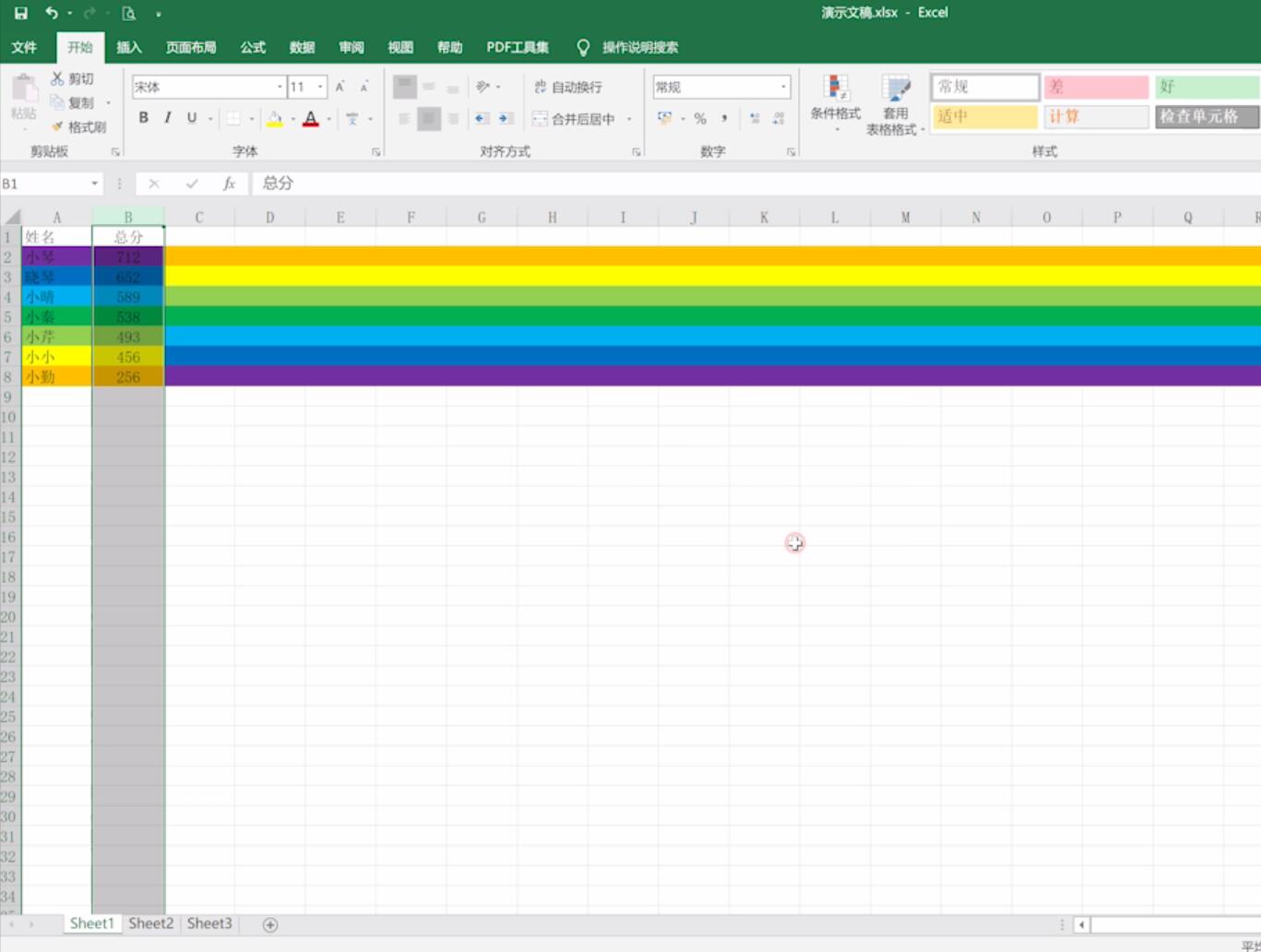The width and height of the screenshot is (1261, 952).
Task: Increase font size with larger A
Action: (340, 87)
